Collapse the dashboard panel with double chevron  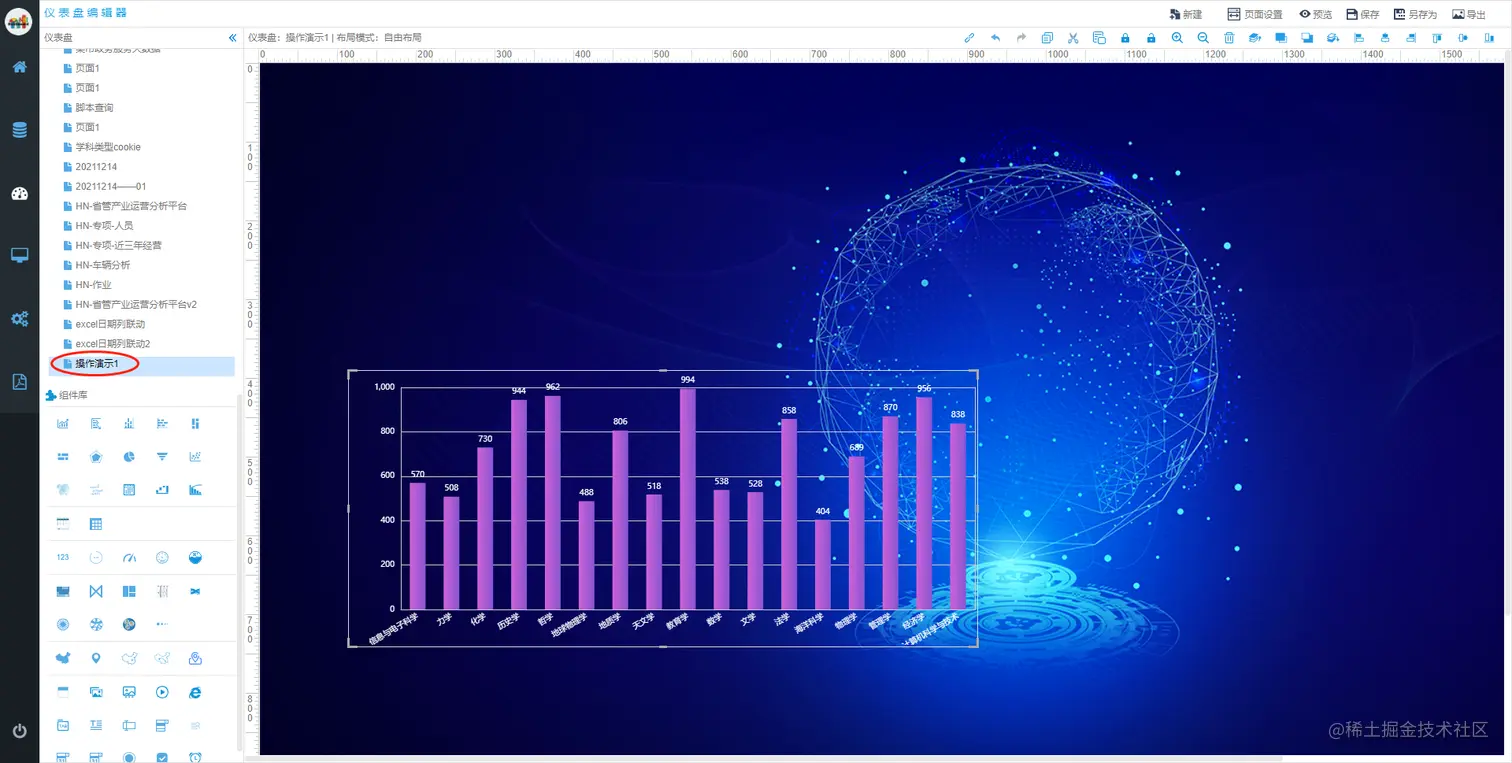click(233, 38)
